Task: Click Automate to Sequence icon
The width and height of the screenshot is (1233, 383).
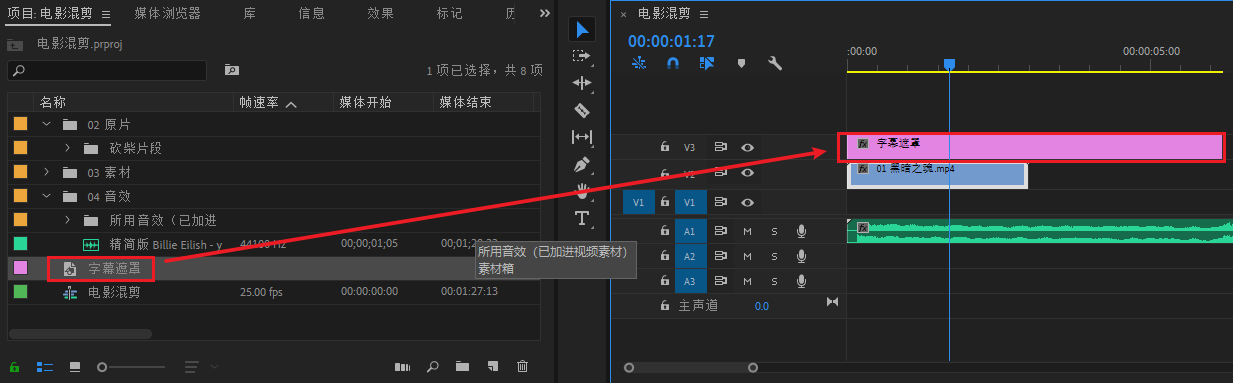Action: pyautogui.click(x=402, y=367)
